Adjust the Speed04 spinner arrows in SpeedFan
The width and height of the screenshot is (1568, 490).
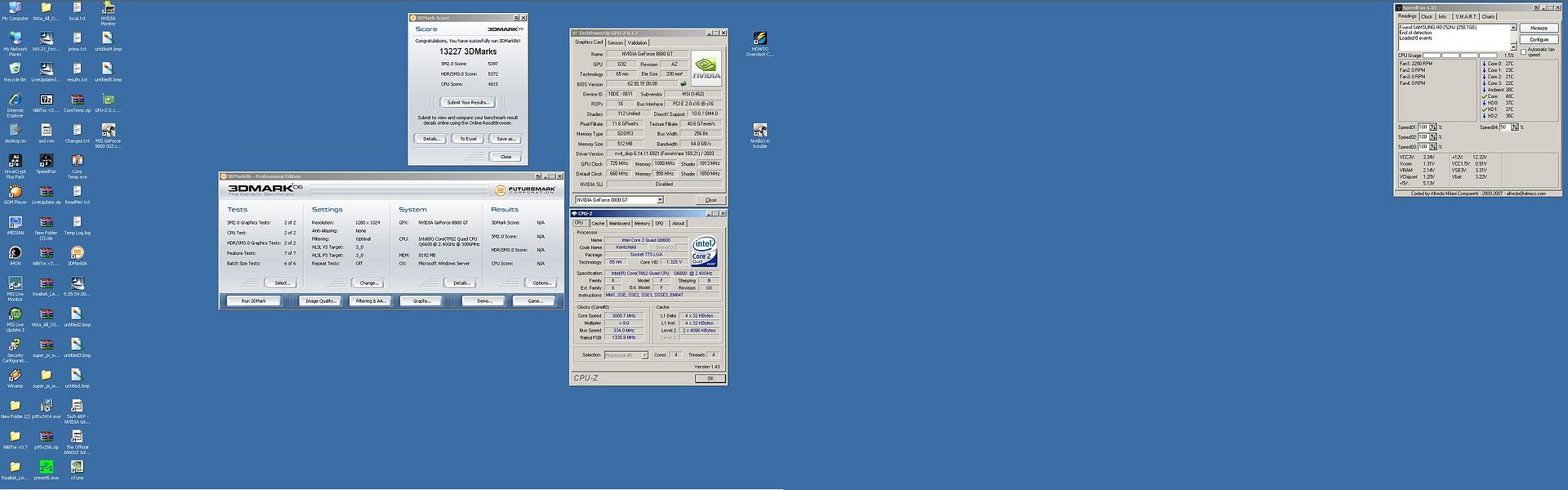click(1514, 127)
